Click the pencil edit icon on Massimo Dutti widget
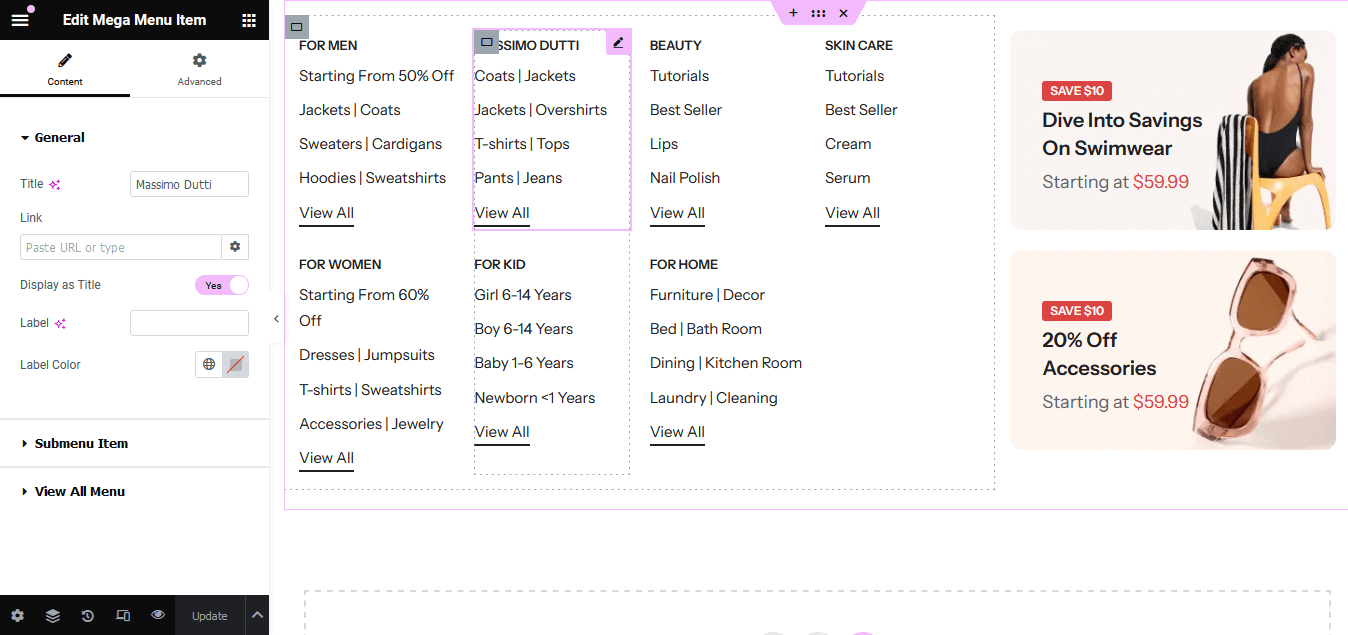The height and width of the screenshot is (635, 1348). 618,43
